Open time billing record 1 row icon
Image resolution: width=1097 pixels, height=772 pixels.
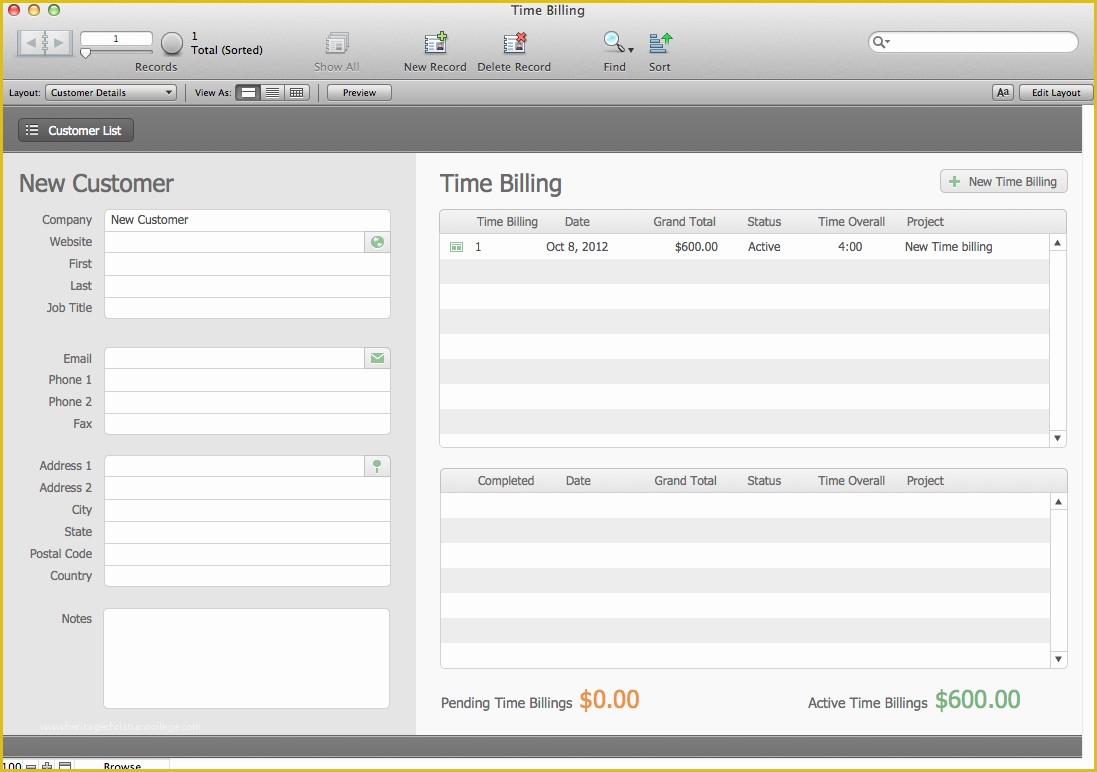456,247
